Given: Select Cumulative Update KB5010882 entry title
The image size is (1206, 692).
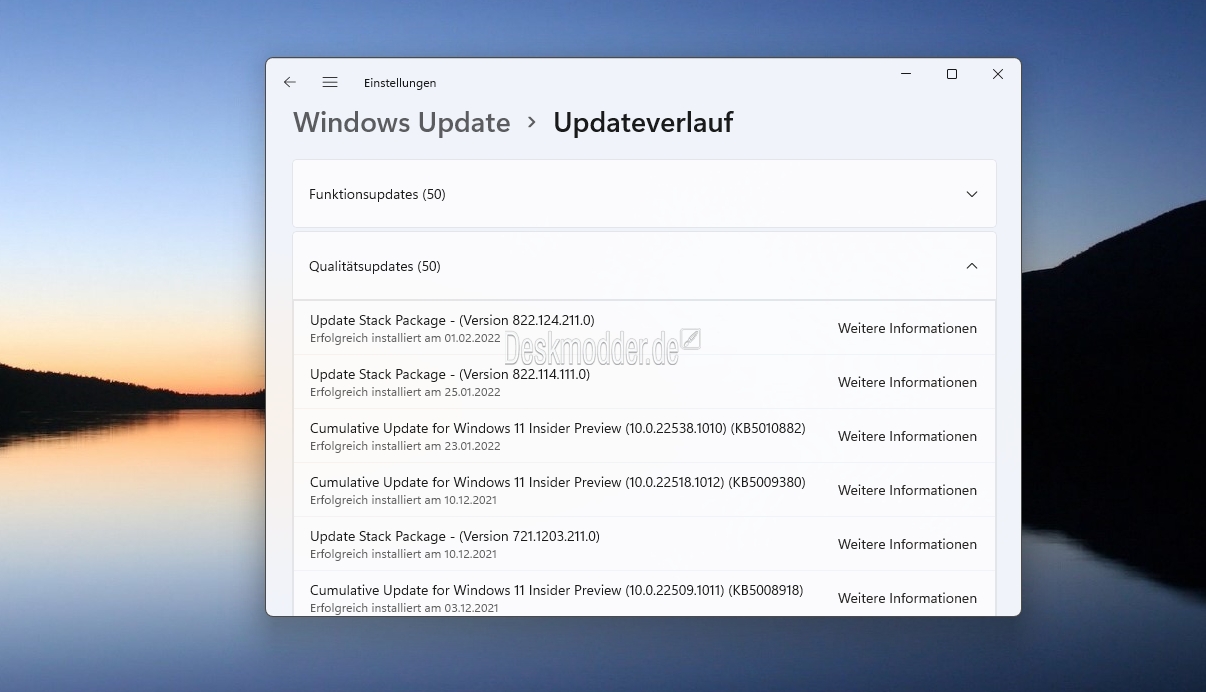Looking at the screenshot, I should tap(558, 428).
